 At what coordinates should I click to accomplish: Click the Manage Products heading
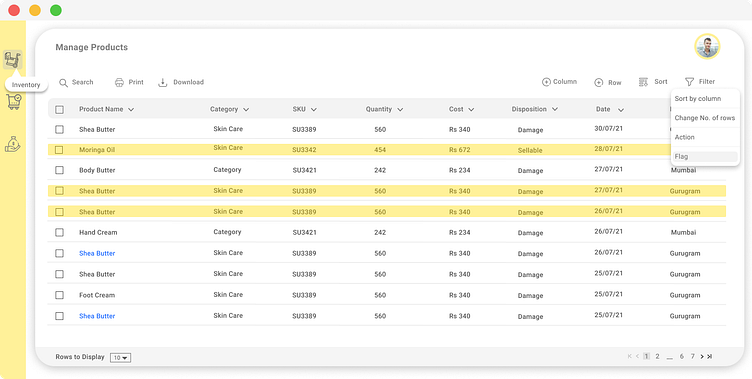92,47
